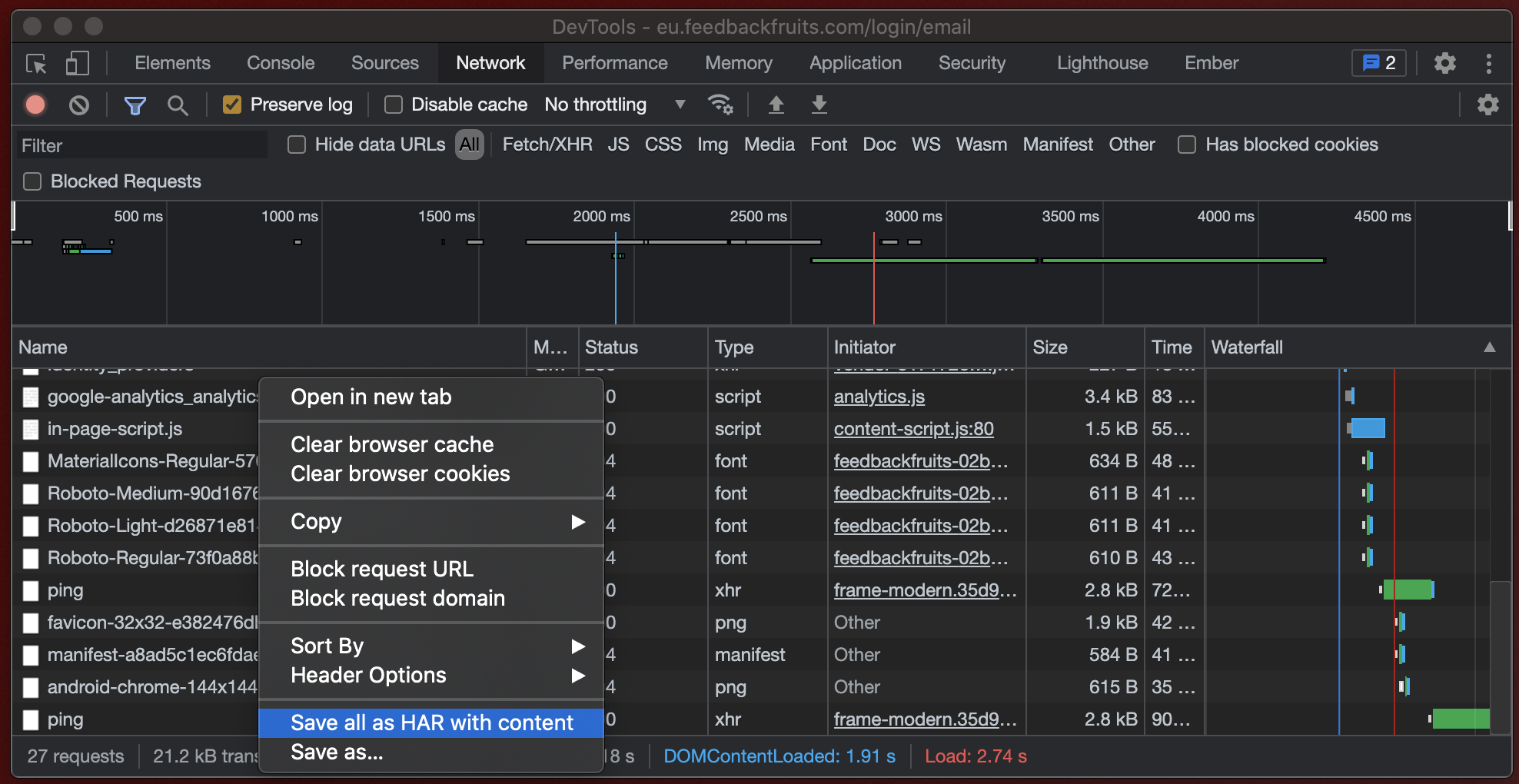This screenshot has width=1519, height=784.
Task: Filter requests by Font type
Action: point(829,145)
